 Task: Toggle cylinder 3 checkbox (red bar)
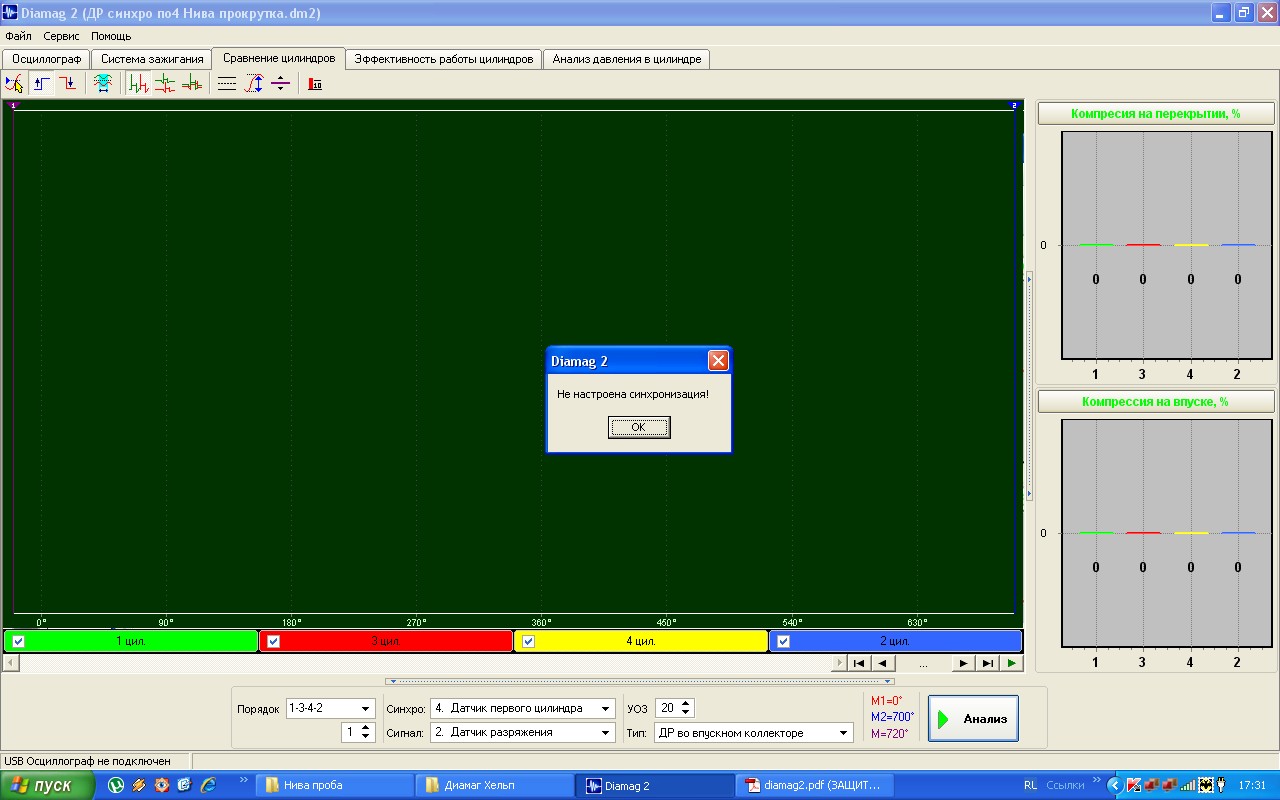pyautogui.click(x=273, y=641)
